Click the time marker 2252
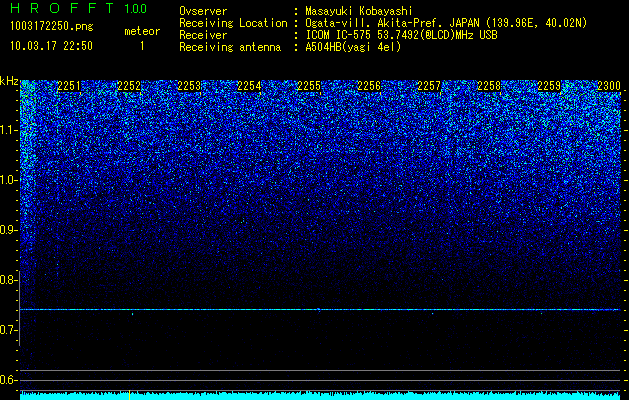 click(129, 86)
